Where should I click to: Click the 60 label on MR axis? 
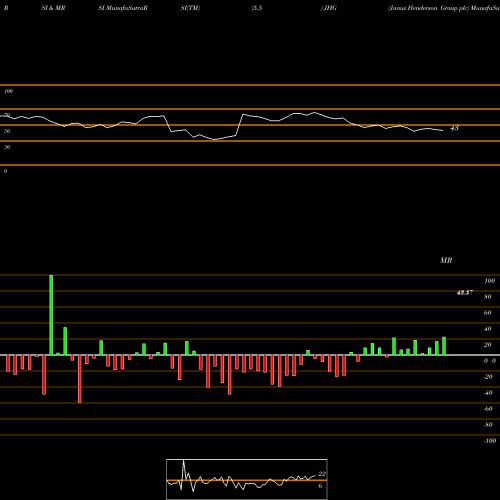tap(488, 313)
